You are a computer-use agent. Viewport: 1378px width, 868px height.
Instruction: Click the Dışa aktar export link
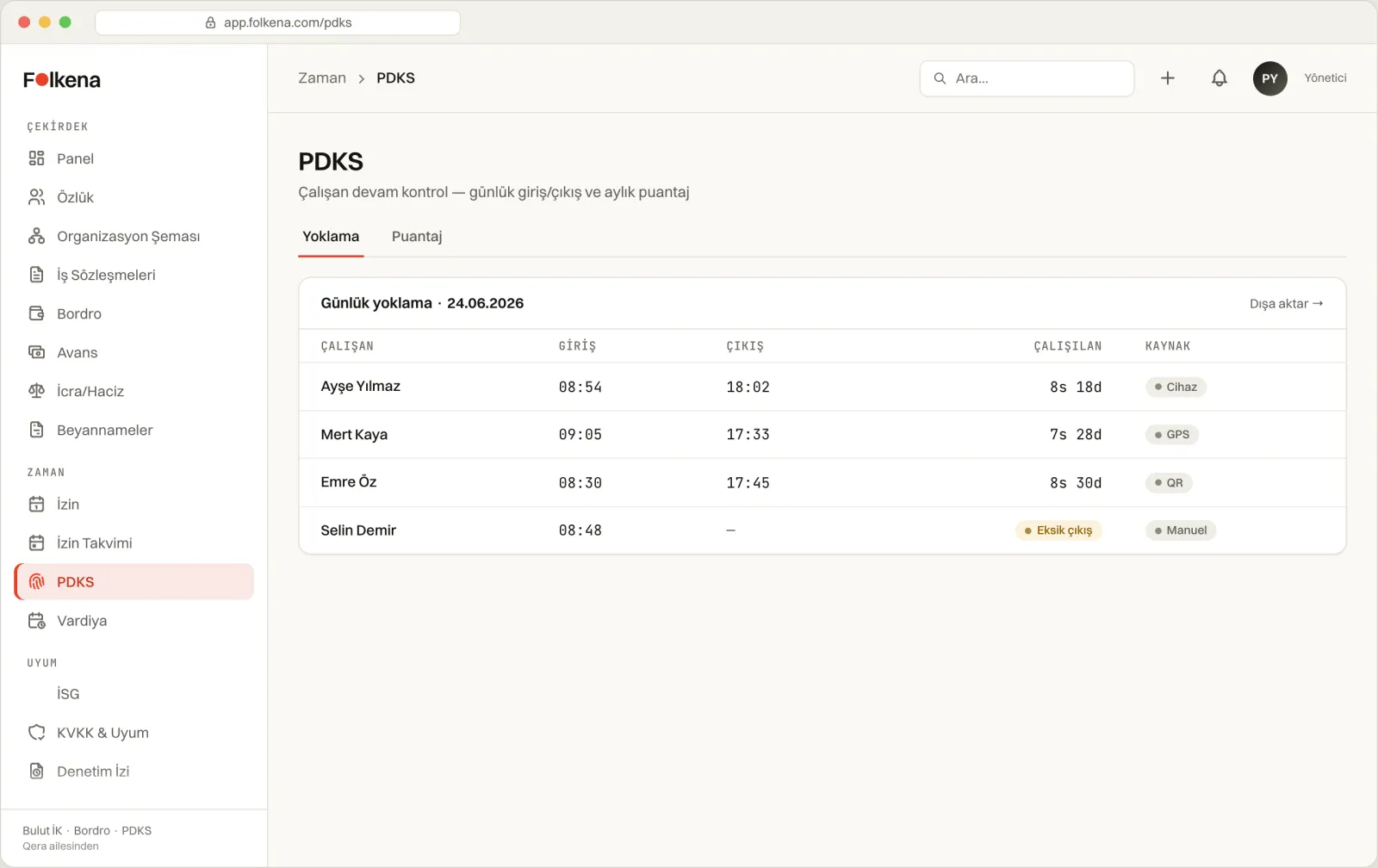1287,304
